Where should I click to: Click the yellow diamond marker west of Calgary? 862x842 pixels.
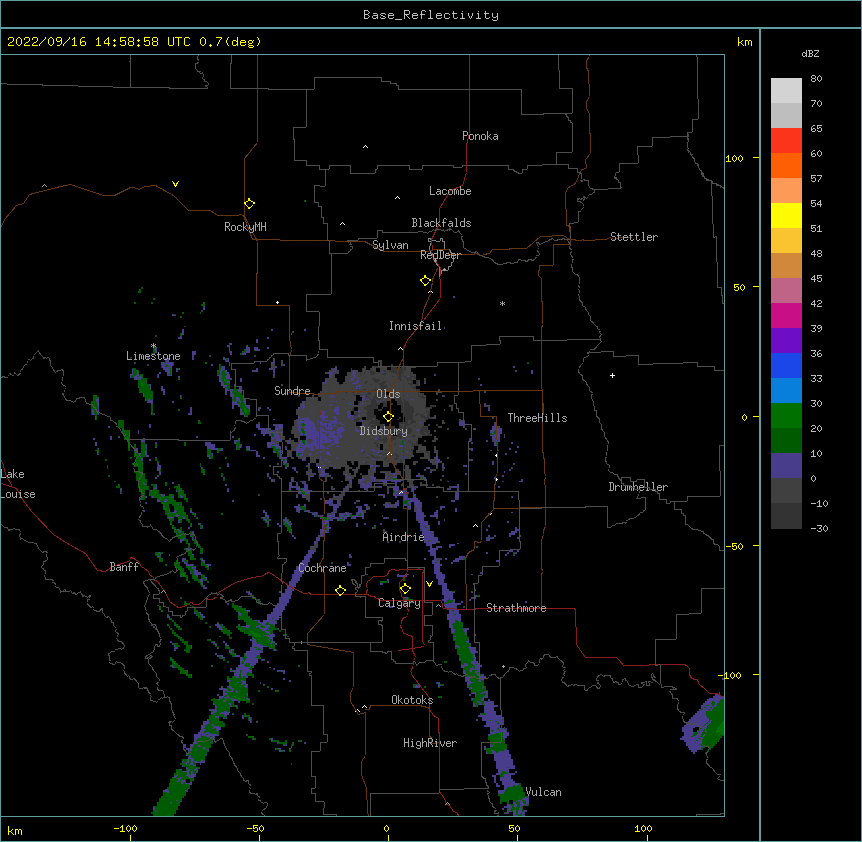tap(340, 590)
